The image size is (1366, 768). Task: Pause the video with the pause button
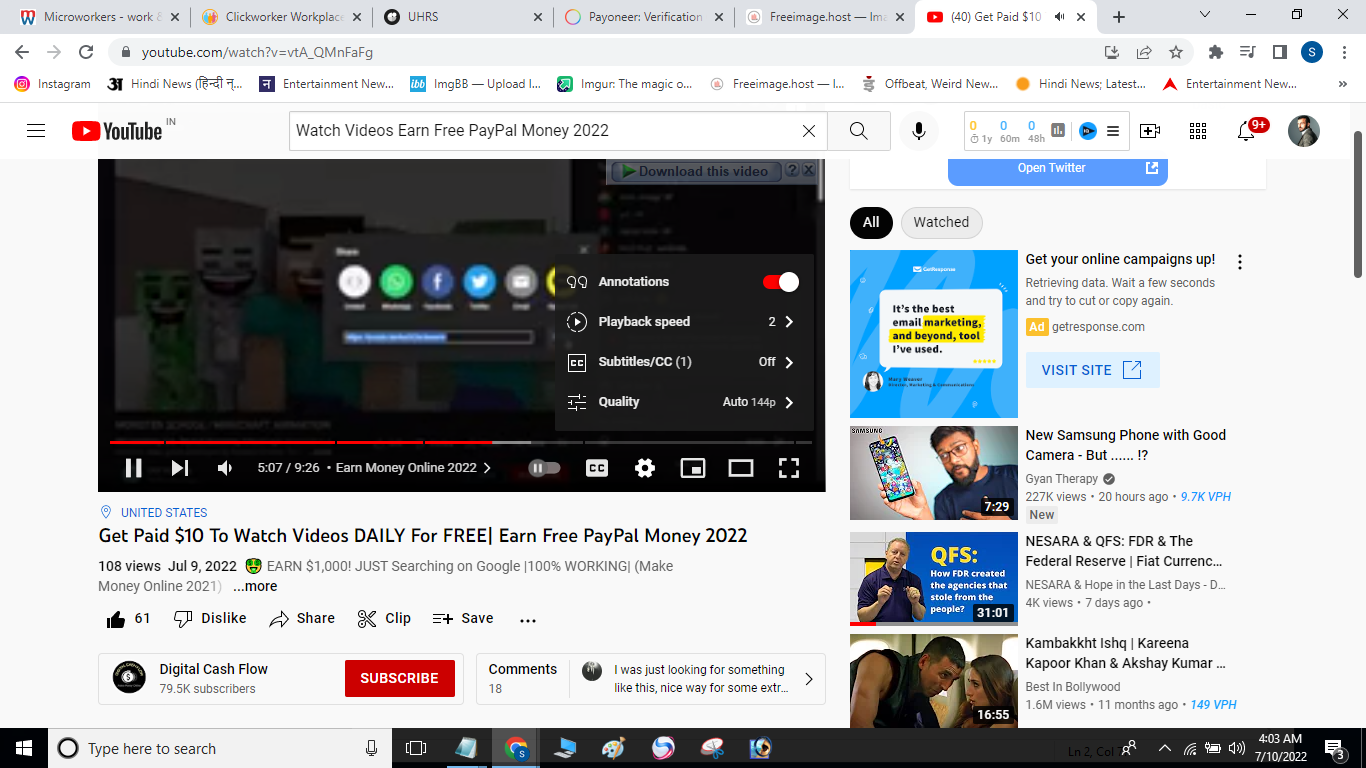pos(133,468)
